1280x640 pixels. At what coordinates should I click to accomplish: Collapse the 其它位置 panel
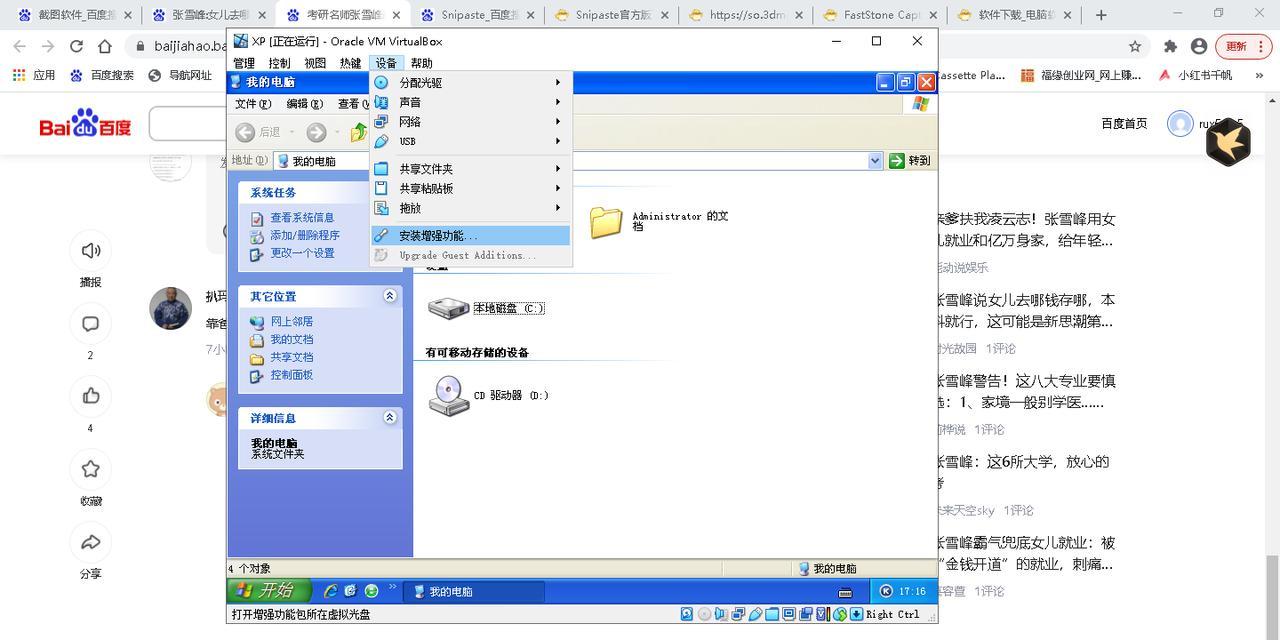pos(390,296)
